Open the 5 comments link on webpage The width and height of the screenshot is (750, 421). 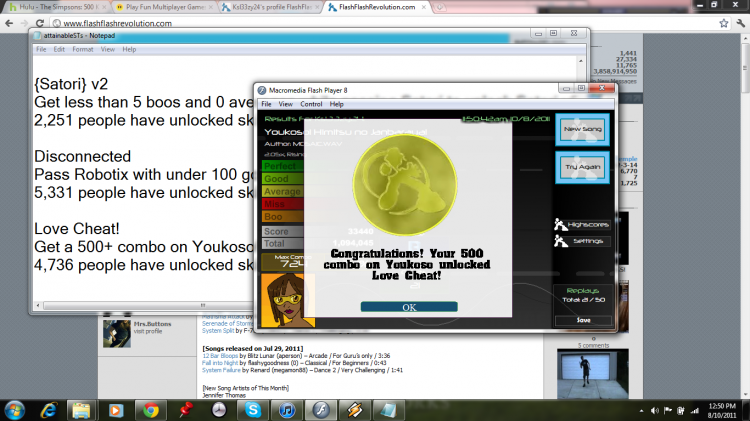point(593,345)
